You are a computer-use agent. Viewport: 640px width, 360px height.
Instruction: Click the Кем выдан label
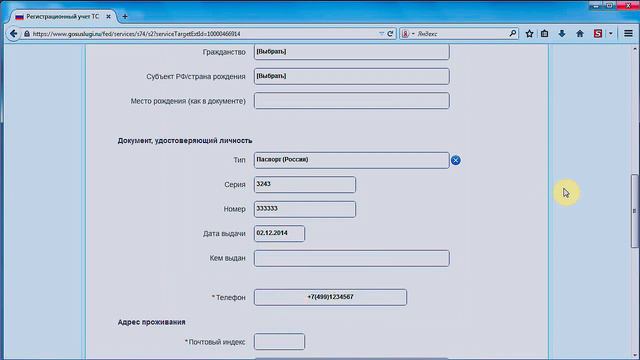coord(227,258)
